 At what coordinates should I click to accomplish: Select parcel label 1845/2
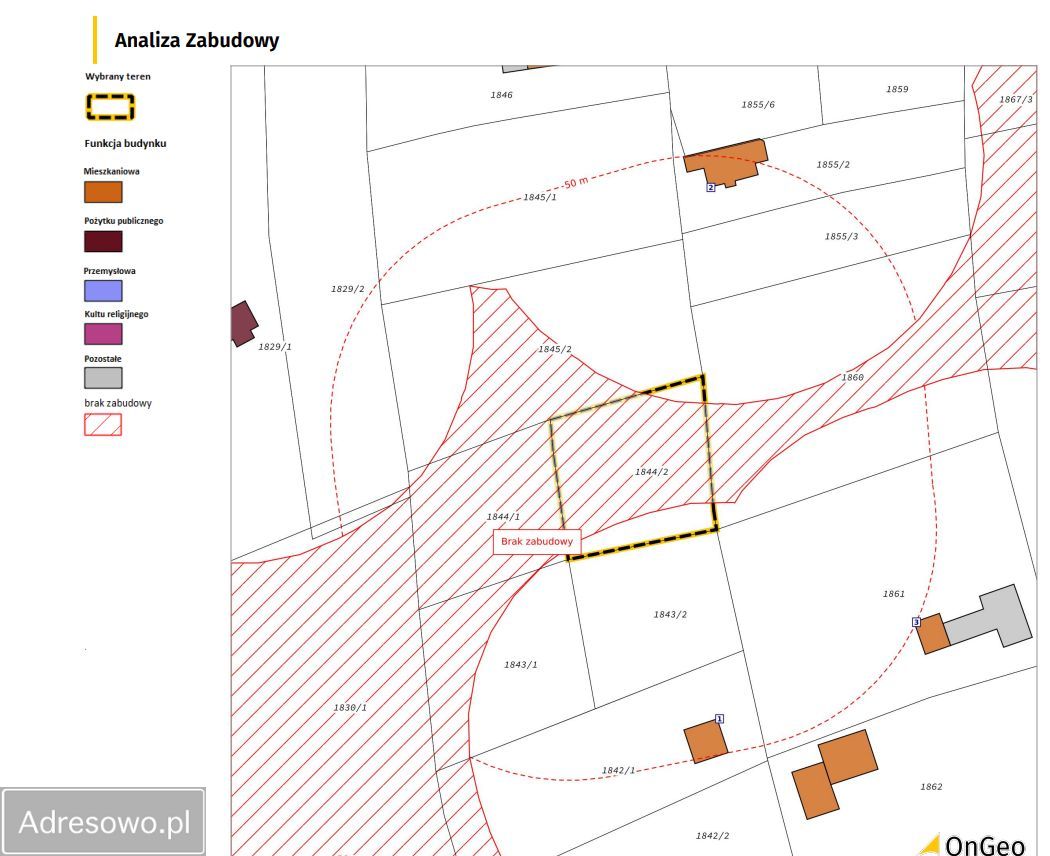pos(555,350)
